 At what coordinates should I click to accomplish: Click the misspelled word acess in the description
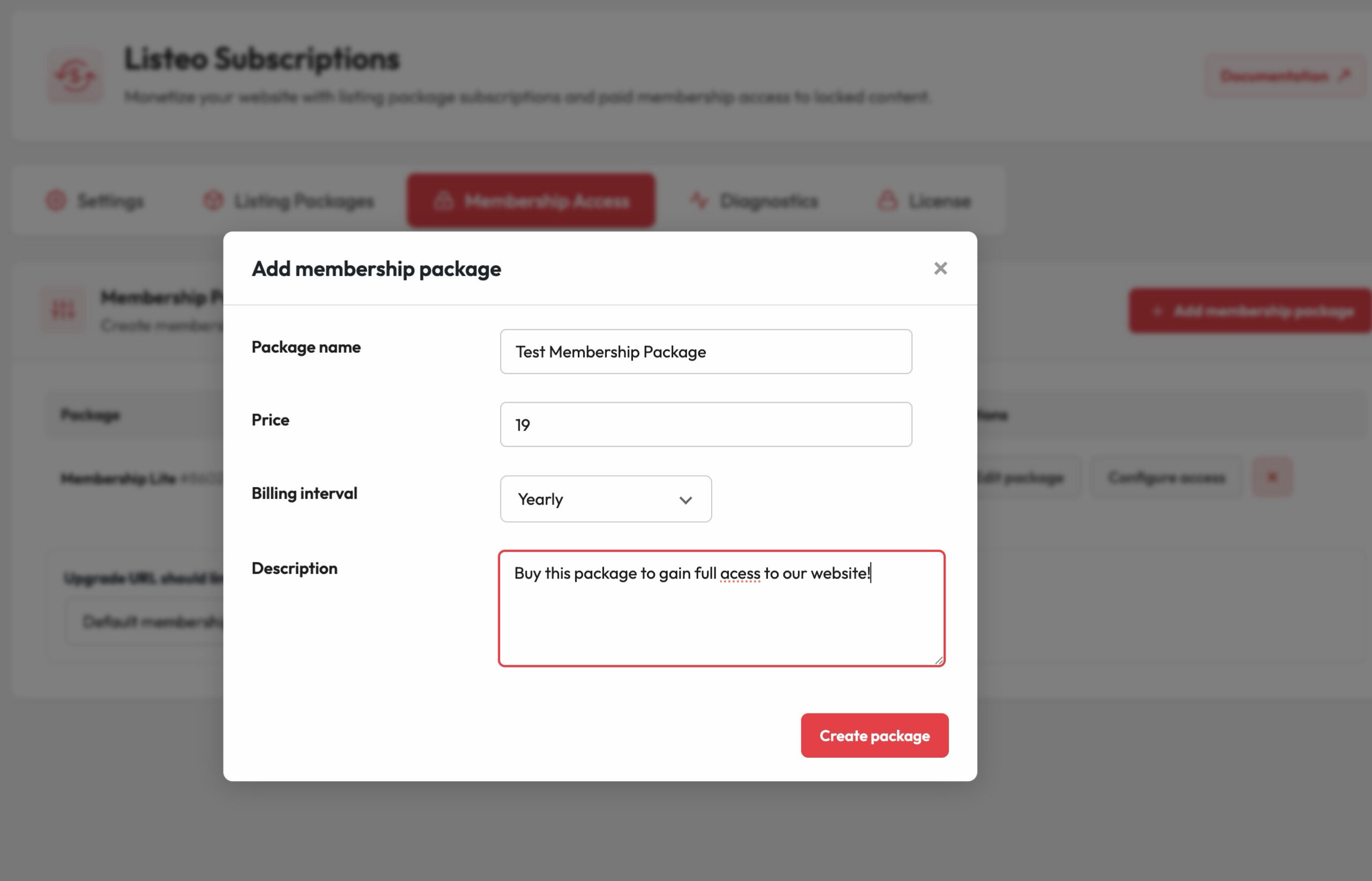[x=740, y=573]
